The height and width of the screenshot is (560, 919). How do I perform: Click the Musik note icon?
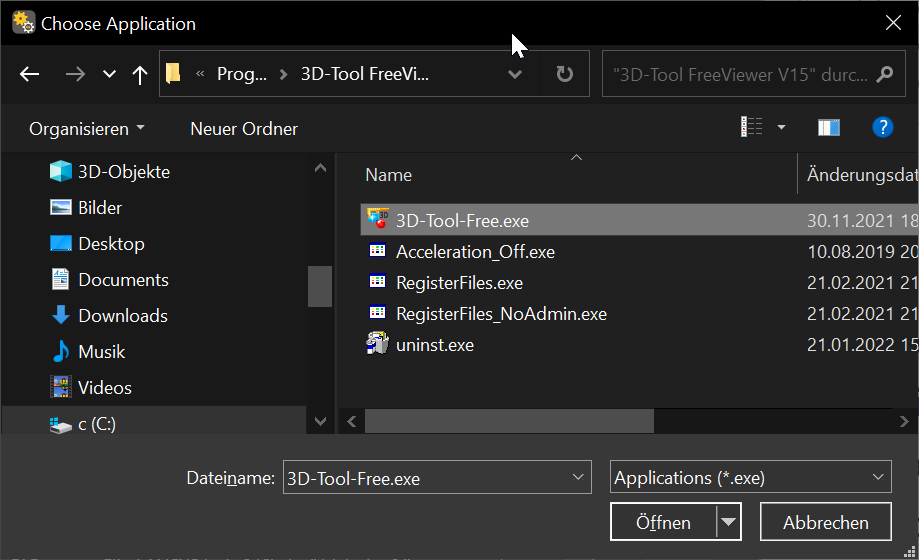click(60, 352)
